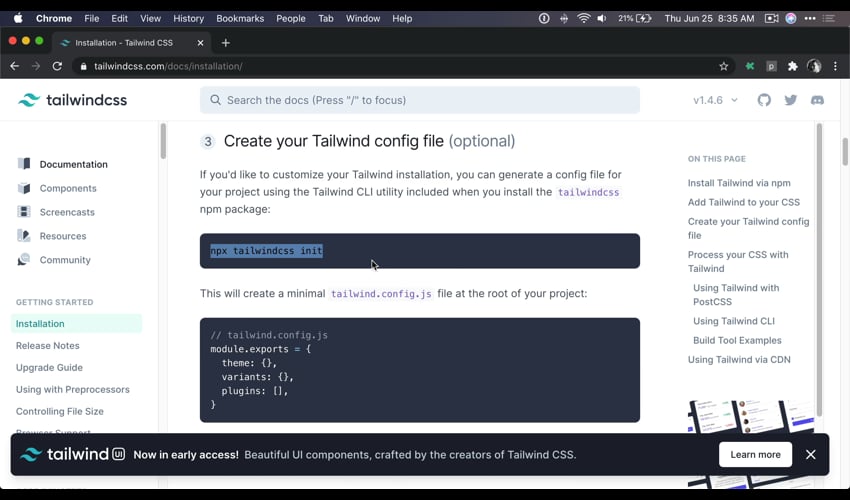Click the Documentation book icon
850x500 pixels.
[24, 164]
